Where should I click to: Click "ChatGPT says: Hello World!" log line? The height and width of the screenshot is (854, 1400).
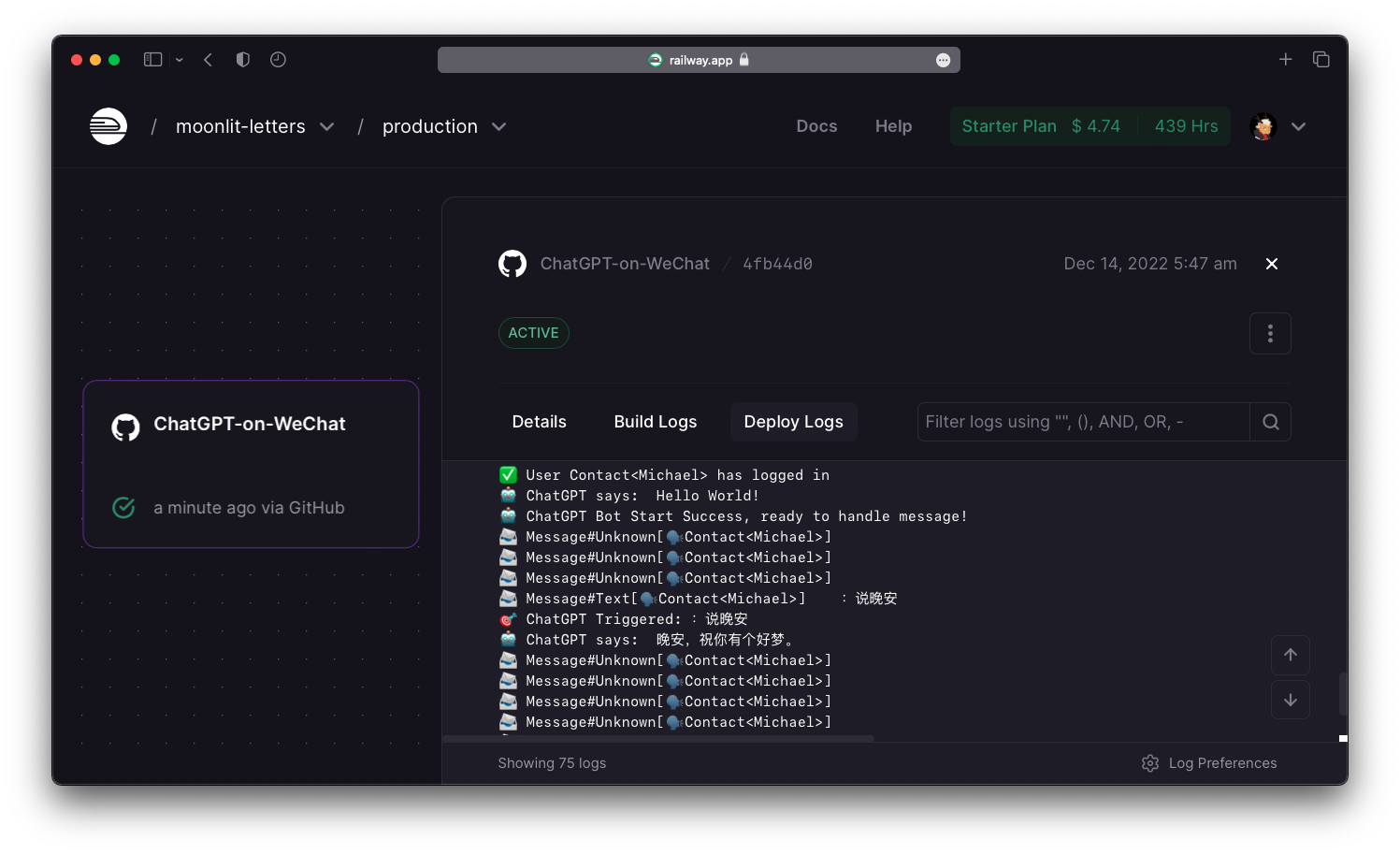pos(628,496)
